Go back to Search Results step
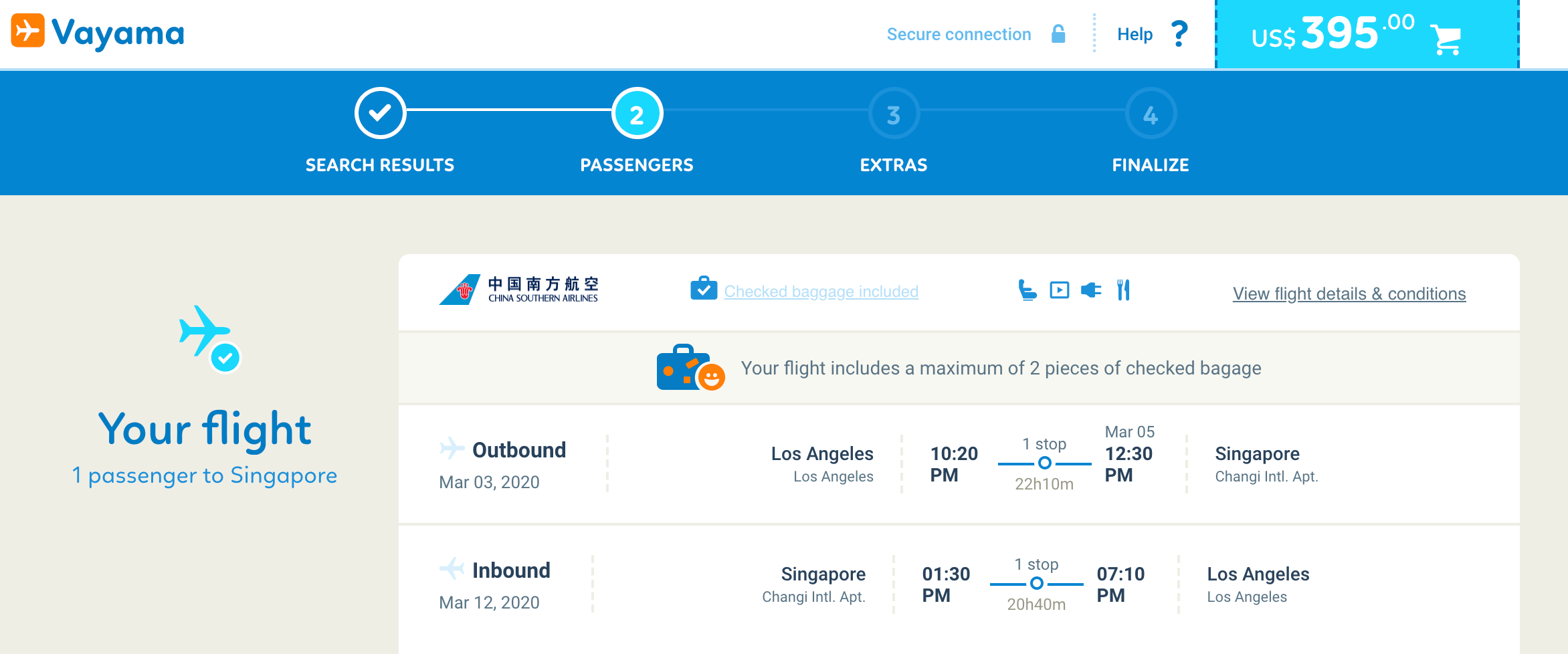1568x654 pixels. point(380,114)
